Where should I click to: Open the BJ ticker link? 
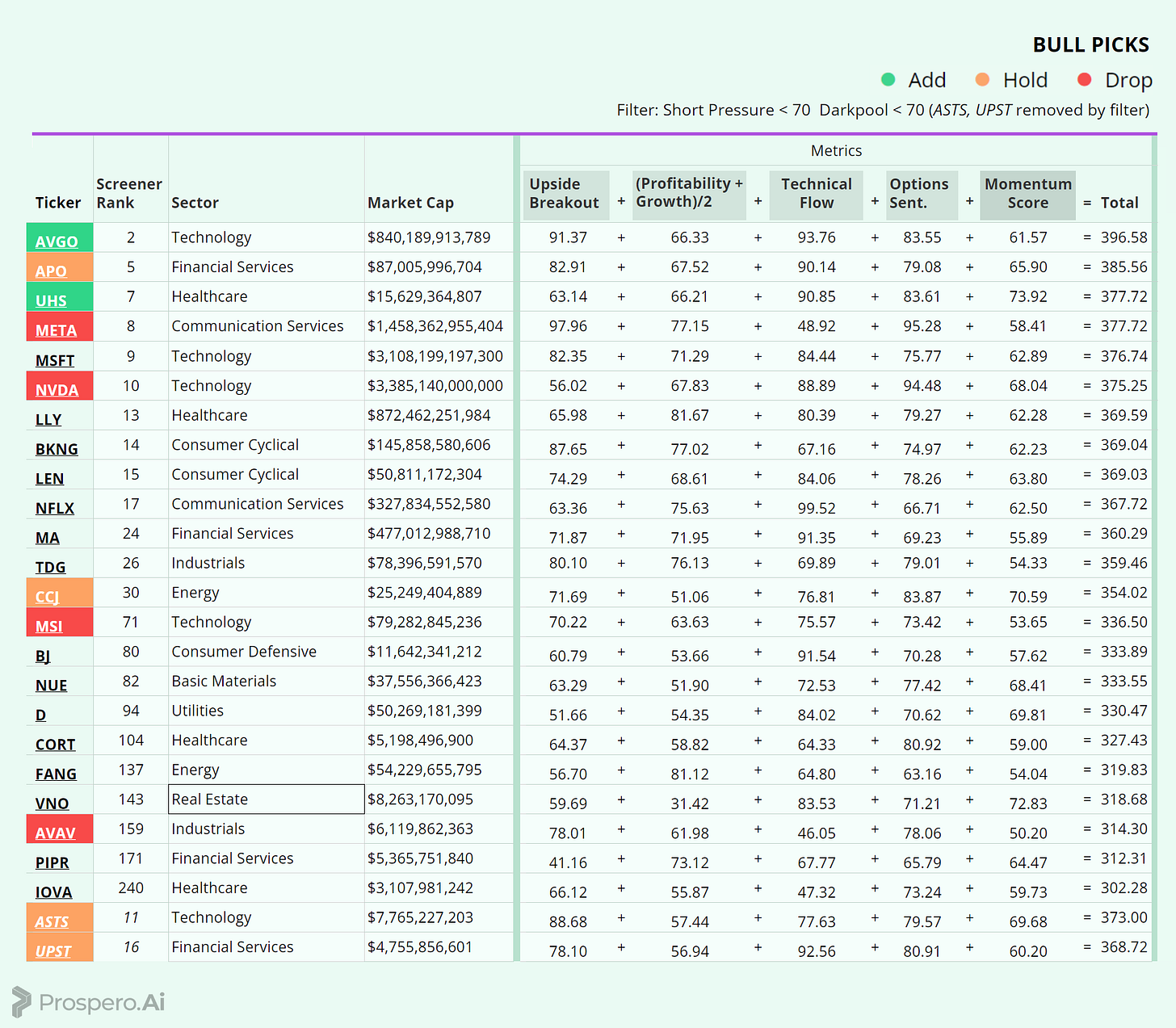tap(43, 656)
